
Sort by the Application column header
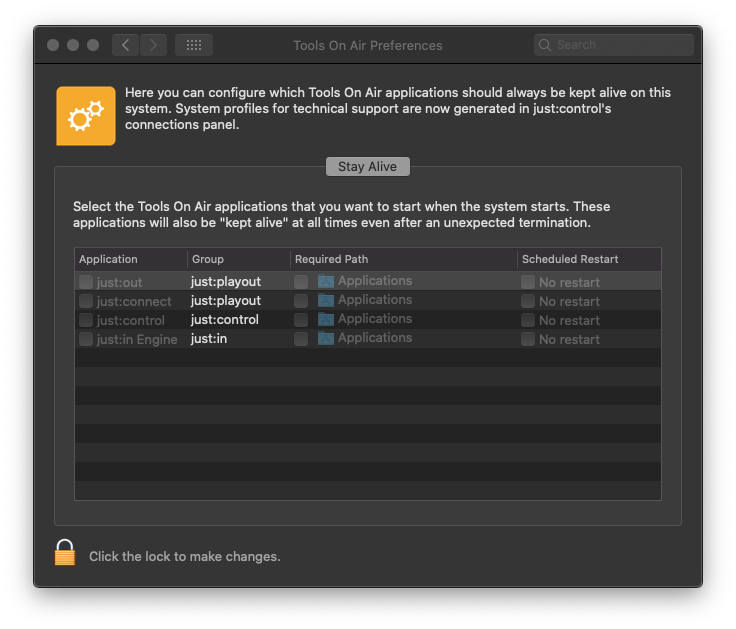tap(131, 259)
